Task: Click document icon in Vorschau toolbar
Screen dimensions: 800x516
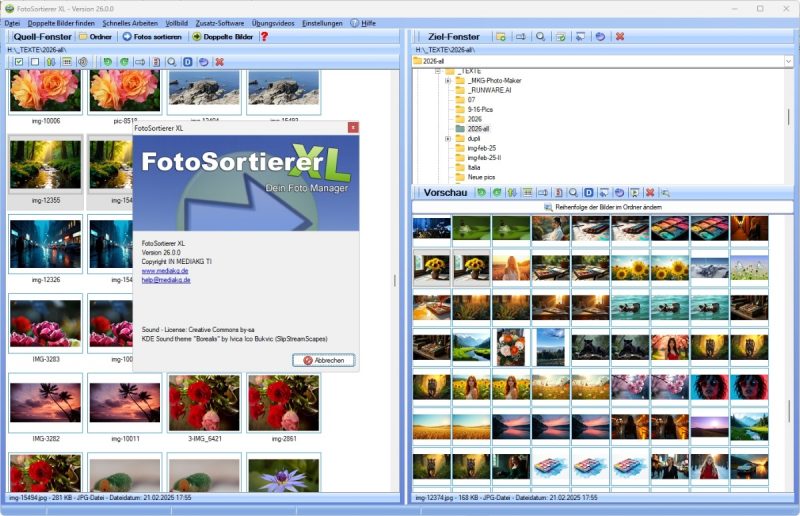Action: click(559, 192)
